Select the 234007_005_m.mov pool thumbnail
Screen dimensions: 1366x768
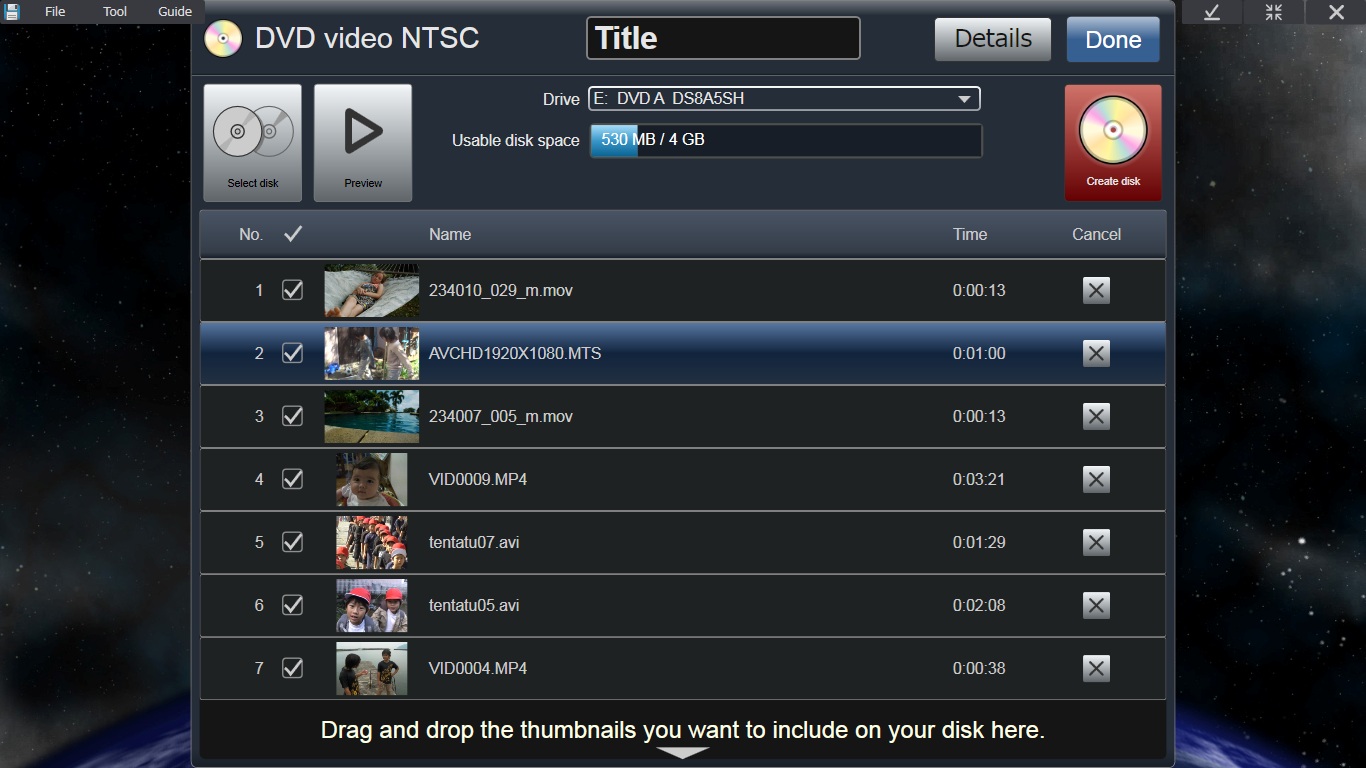tap(372, 416)
